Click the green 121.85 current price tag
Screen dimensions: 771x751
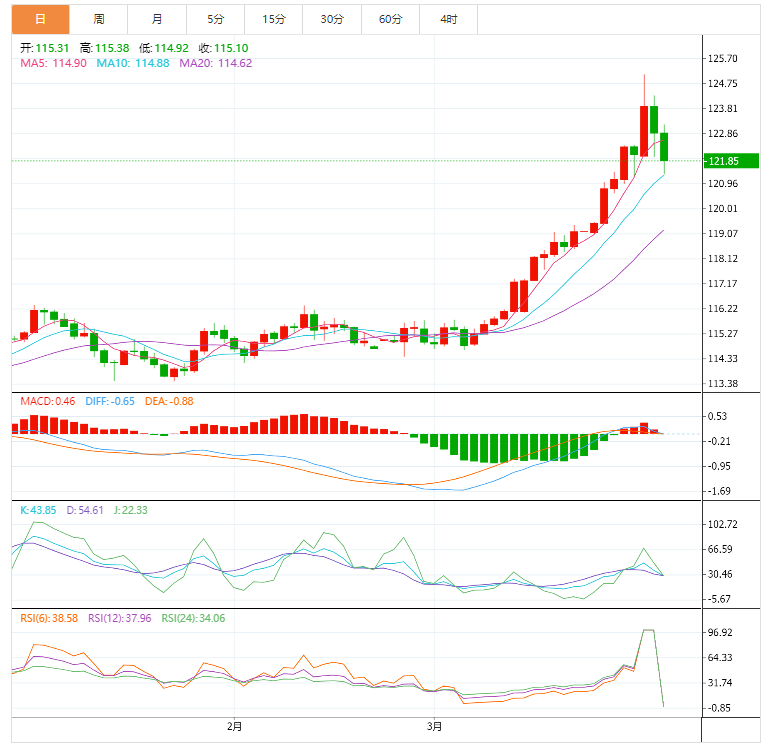[x=731, y=161]
